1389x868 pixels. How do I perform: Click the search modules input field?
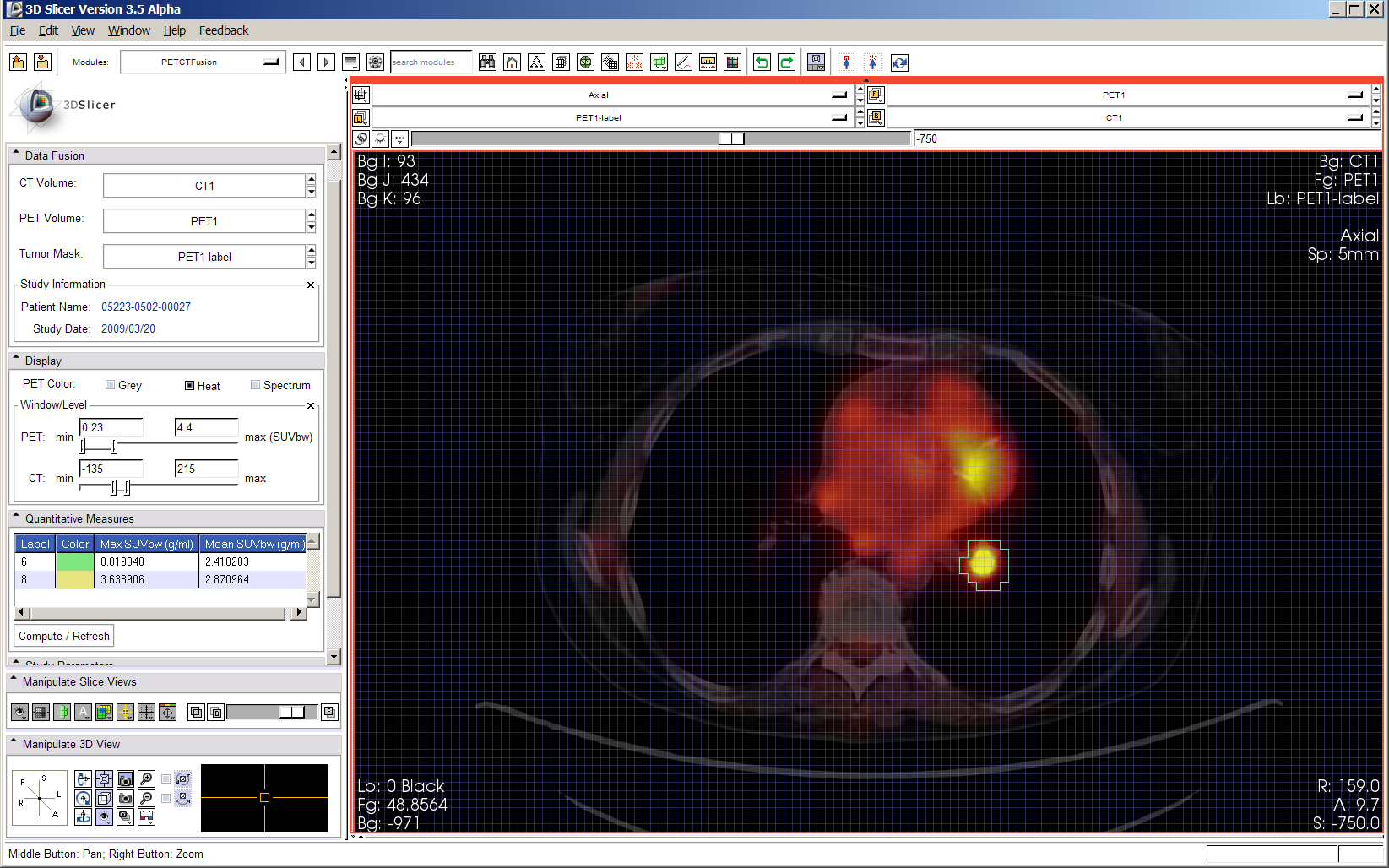coord(431,62)
